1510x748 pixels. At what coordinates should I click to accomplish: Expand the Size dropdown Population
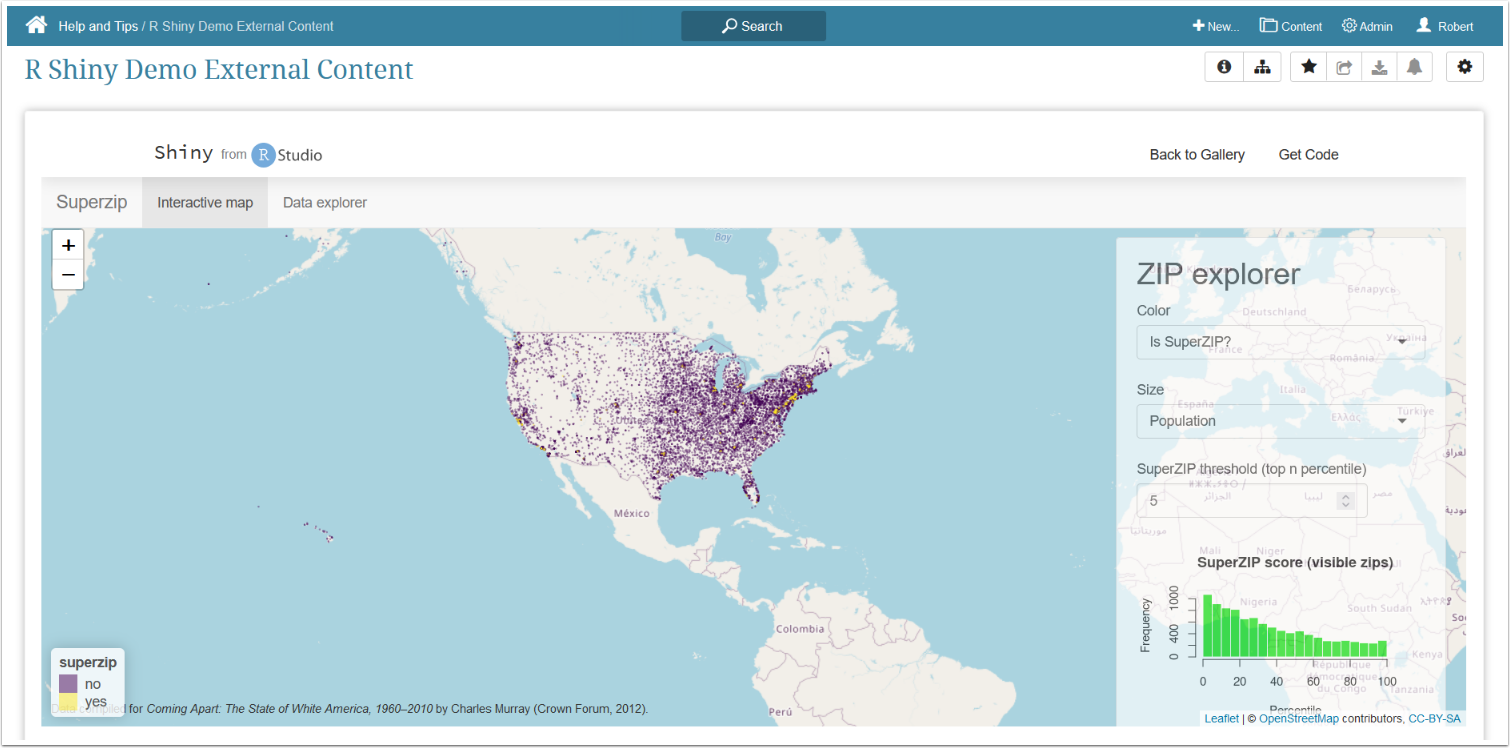[x=1281, y=421]
